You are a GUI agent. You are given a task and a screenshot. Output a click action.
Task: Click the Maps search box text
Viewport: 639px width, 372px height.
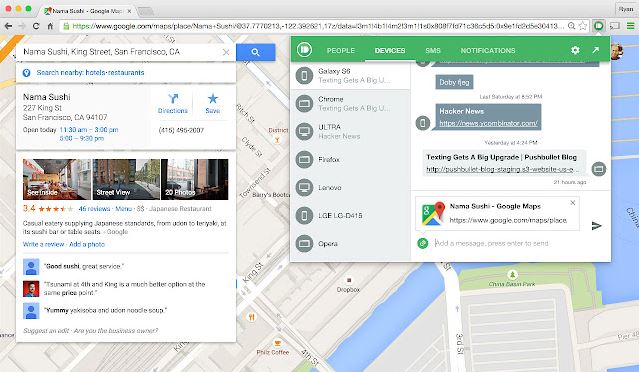pos(101,52)
